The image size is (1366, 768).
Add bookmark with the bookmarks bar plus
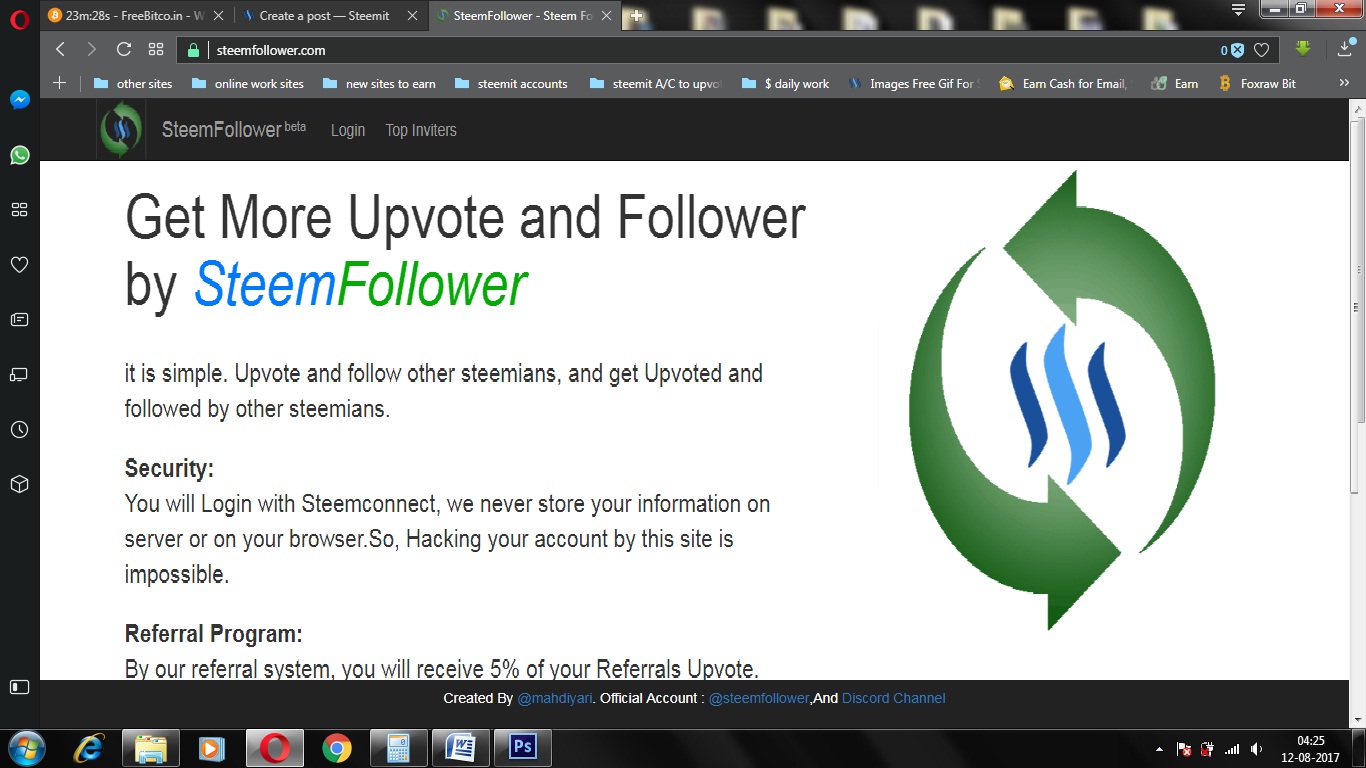coord(59,83)
